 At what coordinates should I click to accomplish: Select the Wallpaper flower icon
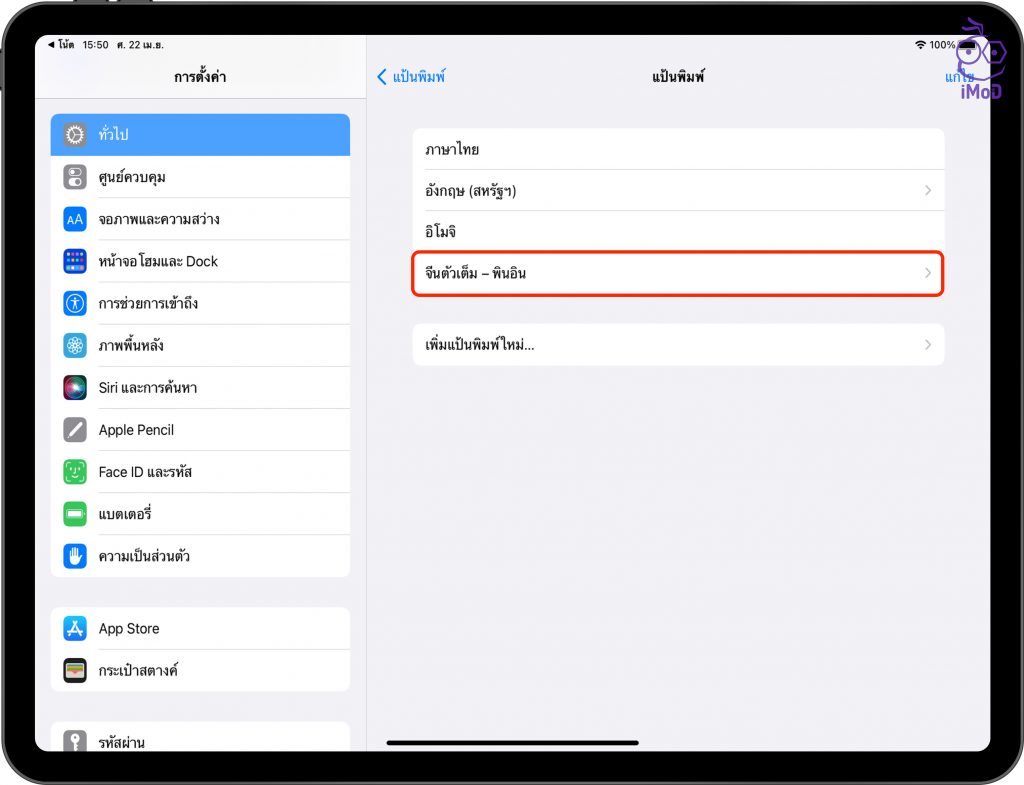[74, 345]
